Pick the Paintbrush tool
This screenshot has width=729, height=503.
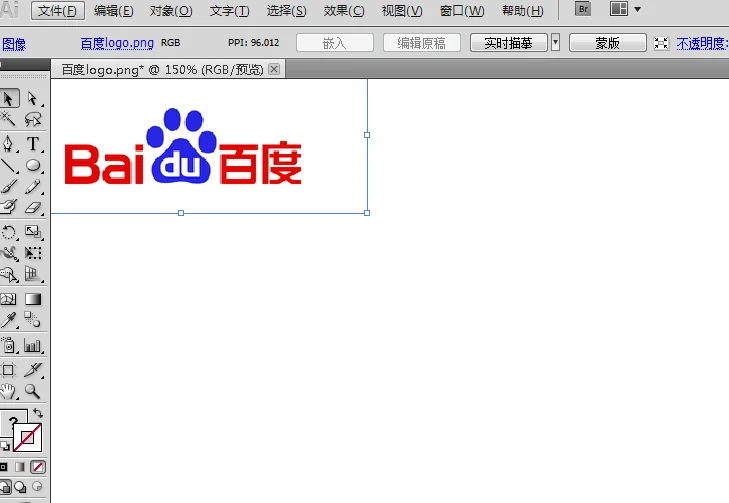8,186
